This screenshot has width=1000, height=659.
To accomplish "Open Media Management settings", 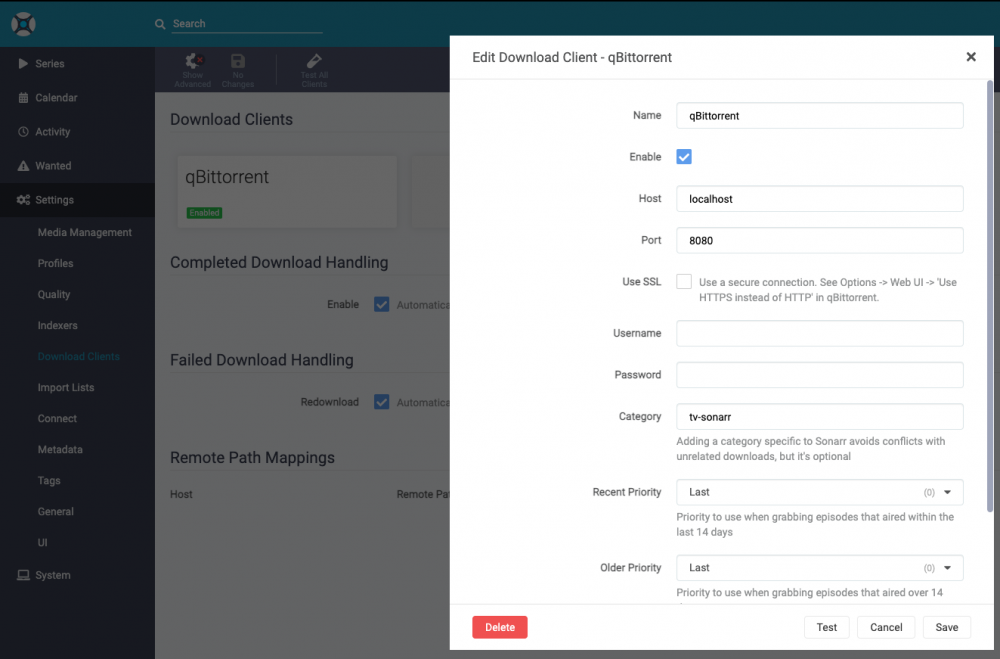I will click(84, 232).
